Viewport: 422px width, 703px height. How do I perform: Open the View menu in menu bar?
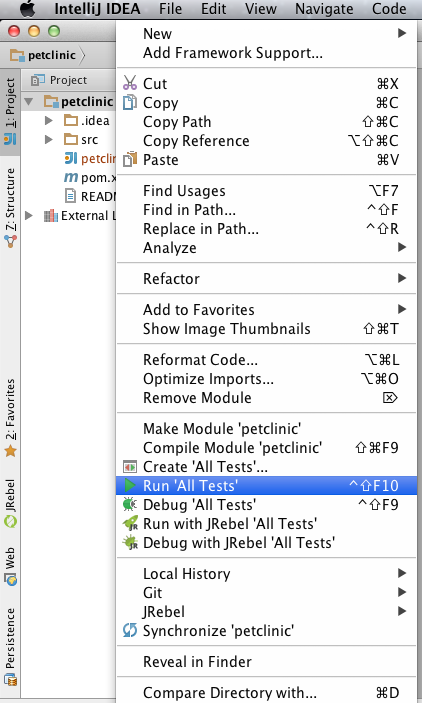coord(261,9)
